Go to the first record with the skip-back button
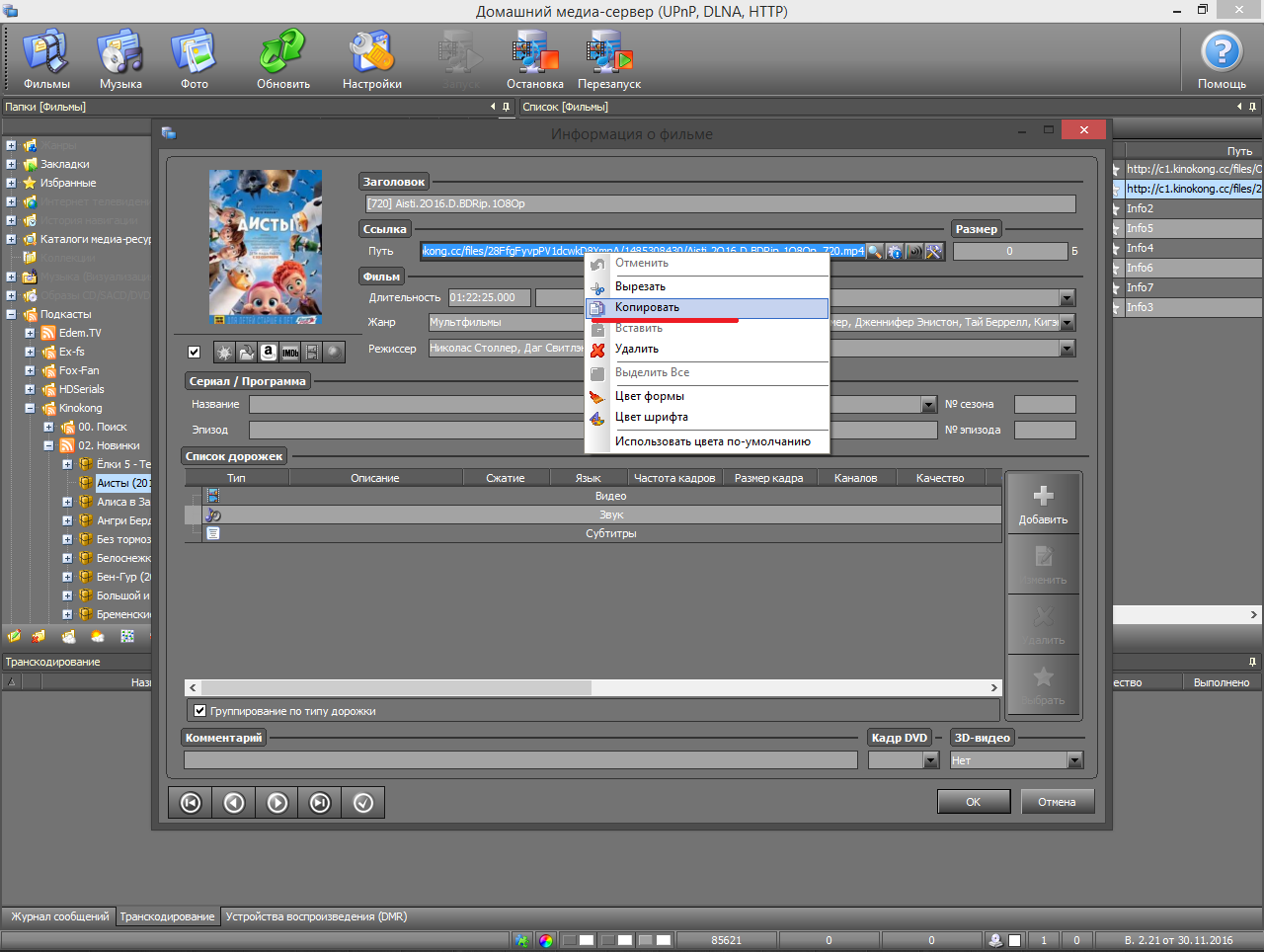 (191, 803)
